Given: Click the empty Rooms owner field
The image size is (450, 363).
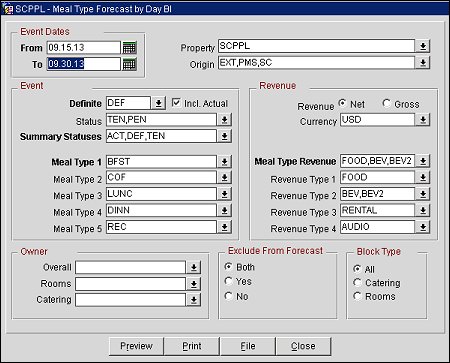Looking at the screenshot, I should pyautogui.click(x=130, y=284).
